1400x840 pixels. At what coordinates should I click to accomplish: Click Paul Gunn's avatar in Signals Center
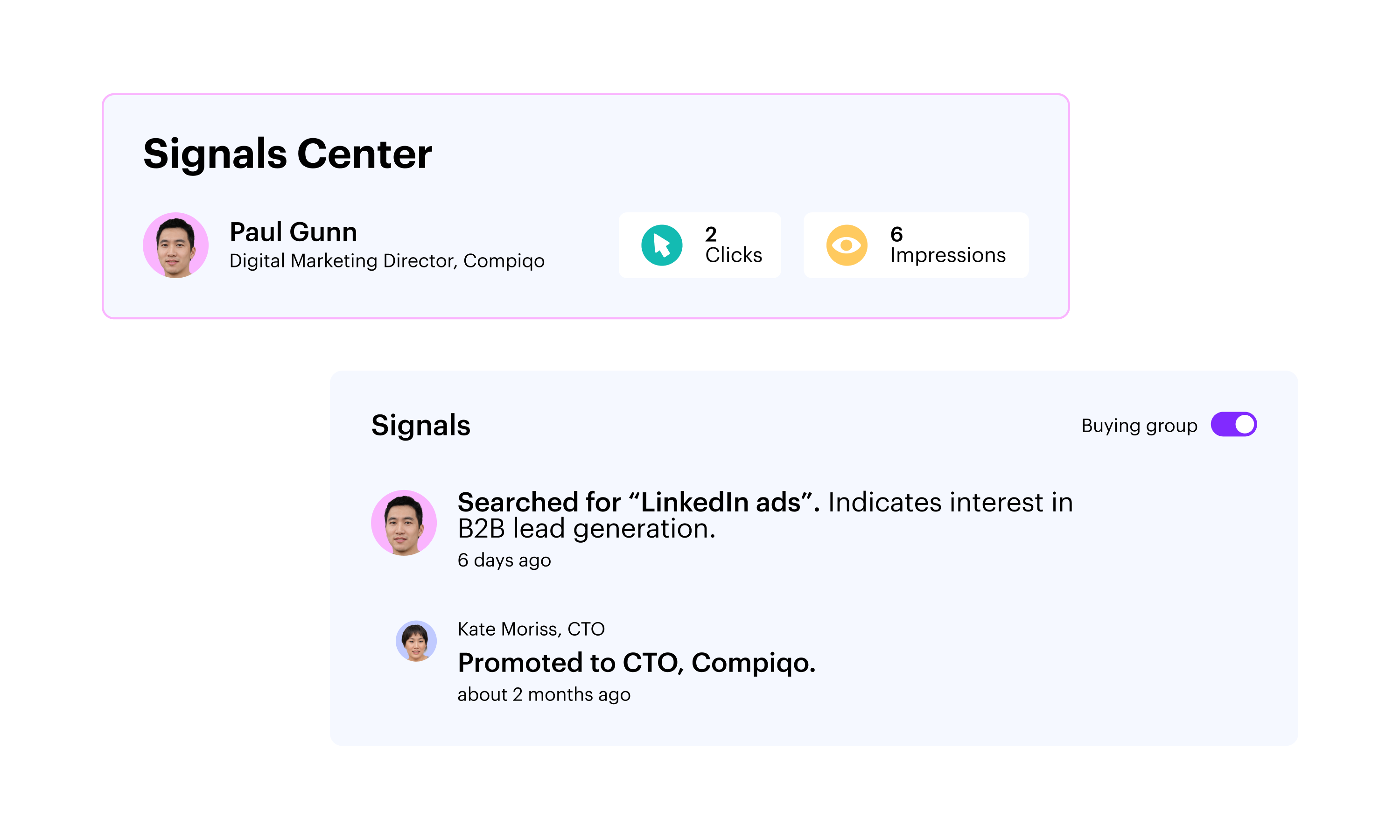click(x=175, y=245)
